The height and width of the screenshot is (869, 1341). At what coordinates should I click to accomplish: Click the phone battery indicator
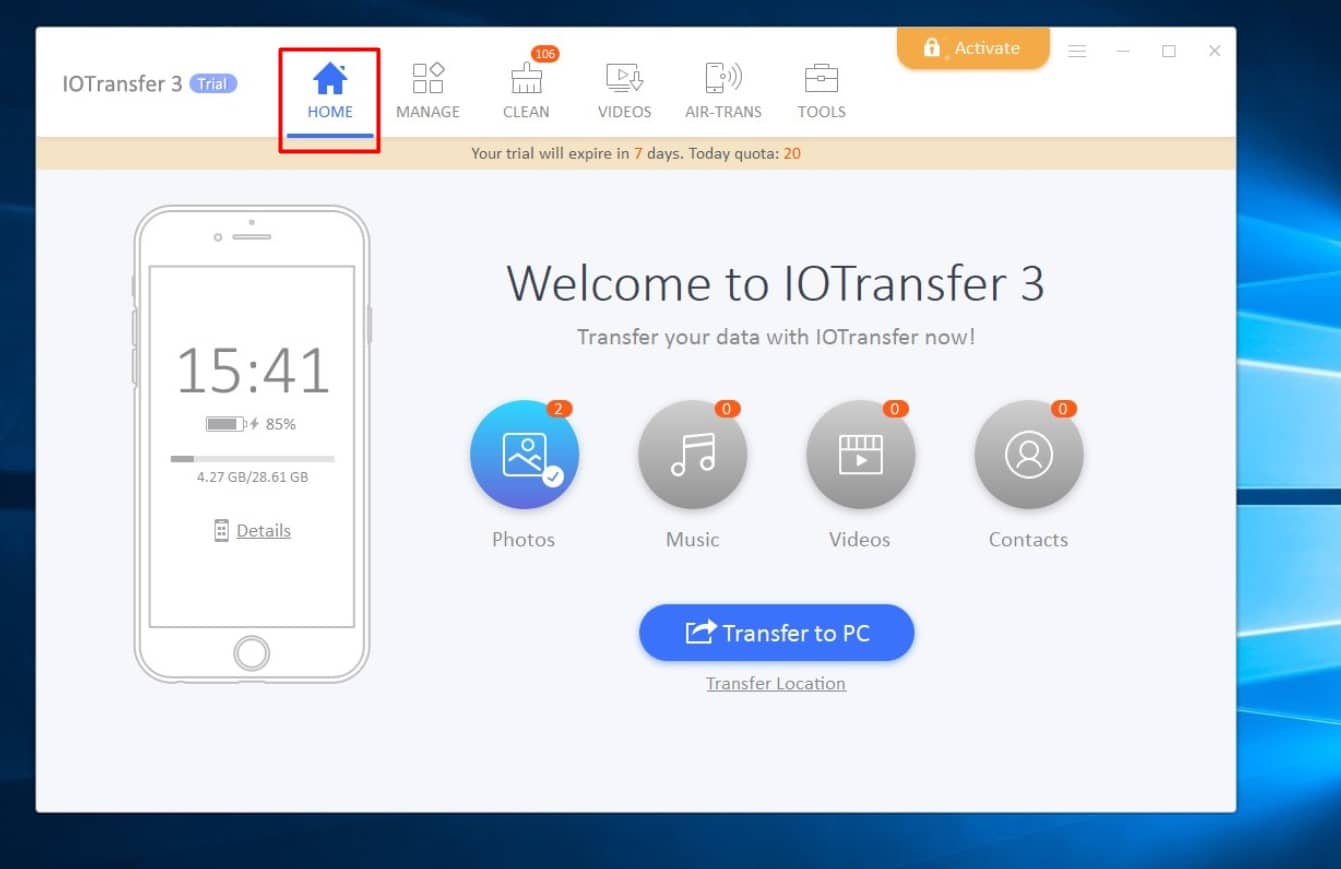click(x=225, y=424)
